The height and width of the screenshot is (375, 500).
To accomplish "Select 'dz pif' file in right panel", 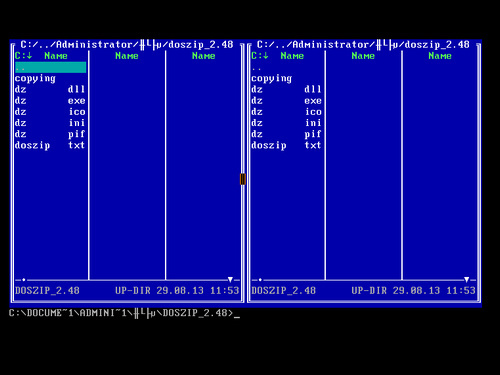I will pyautogui.click(x=286, y=134).
